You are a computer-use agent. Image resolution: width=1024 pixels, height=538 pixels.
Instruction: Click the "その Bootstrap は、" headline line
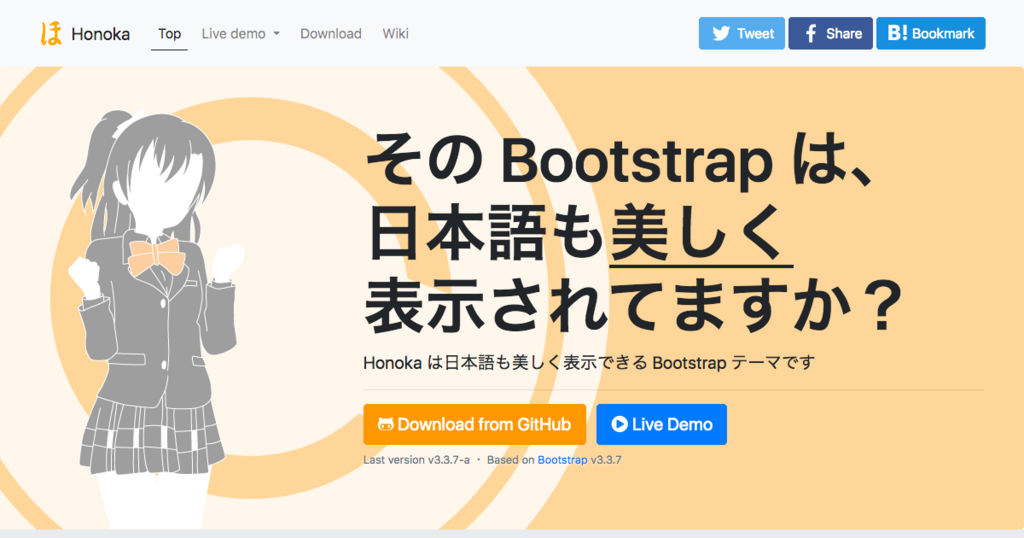(x=619, y=159)
